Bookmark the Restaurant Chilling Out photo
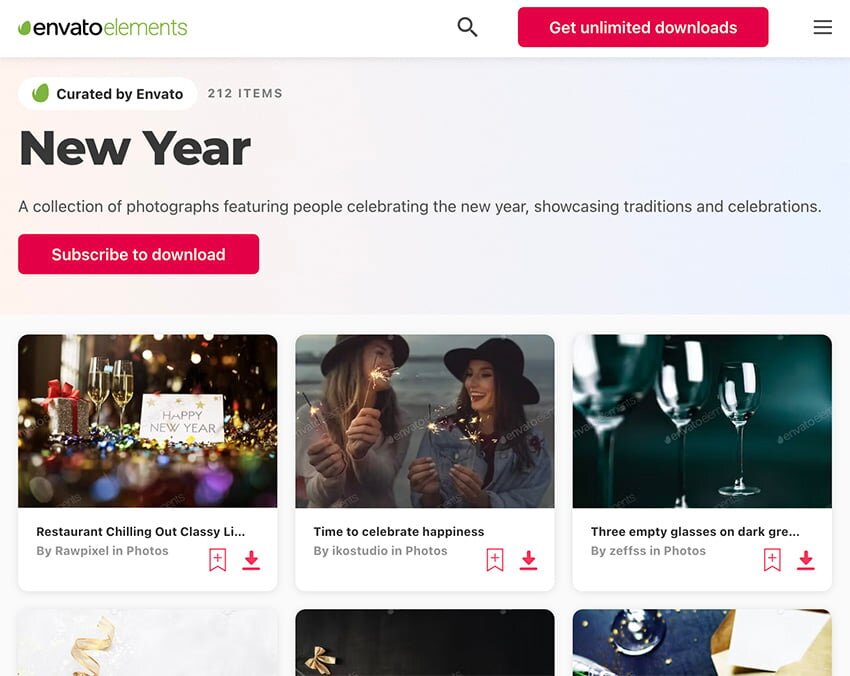This screenshot has height=676, width=850. 217,560
